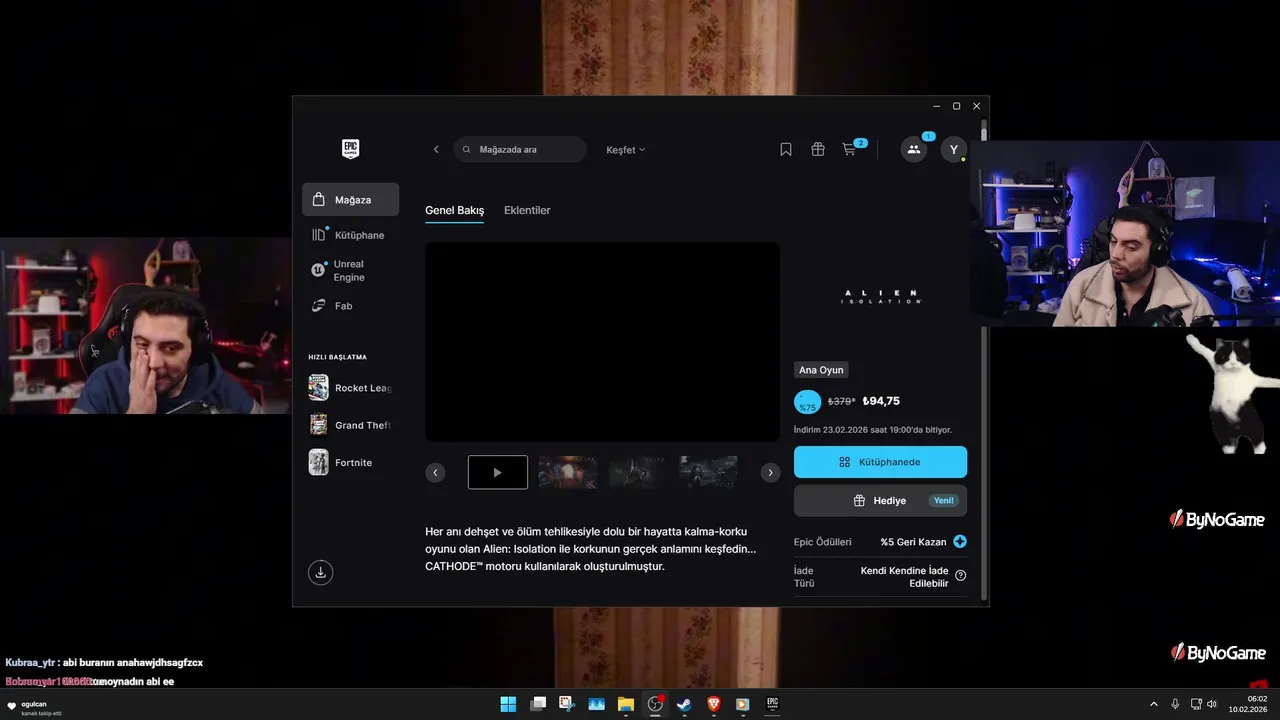1280x720 pixels.
Task: Click the Ana Oyun tag
Action: [x=821, y=370]
